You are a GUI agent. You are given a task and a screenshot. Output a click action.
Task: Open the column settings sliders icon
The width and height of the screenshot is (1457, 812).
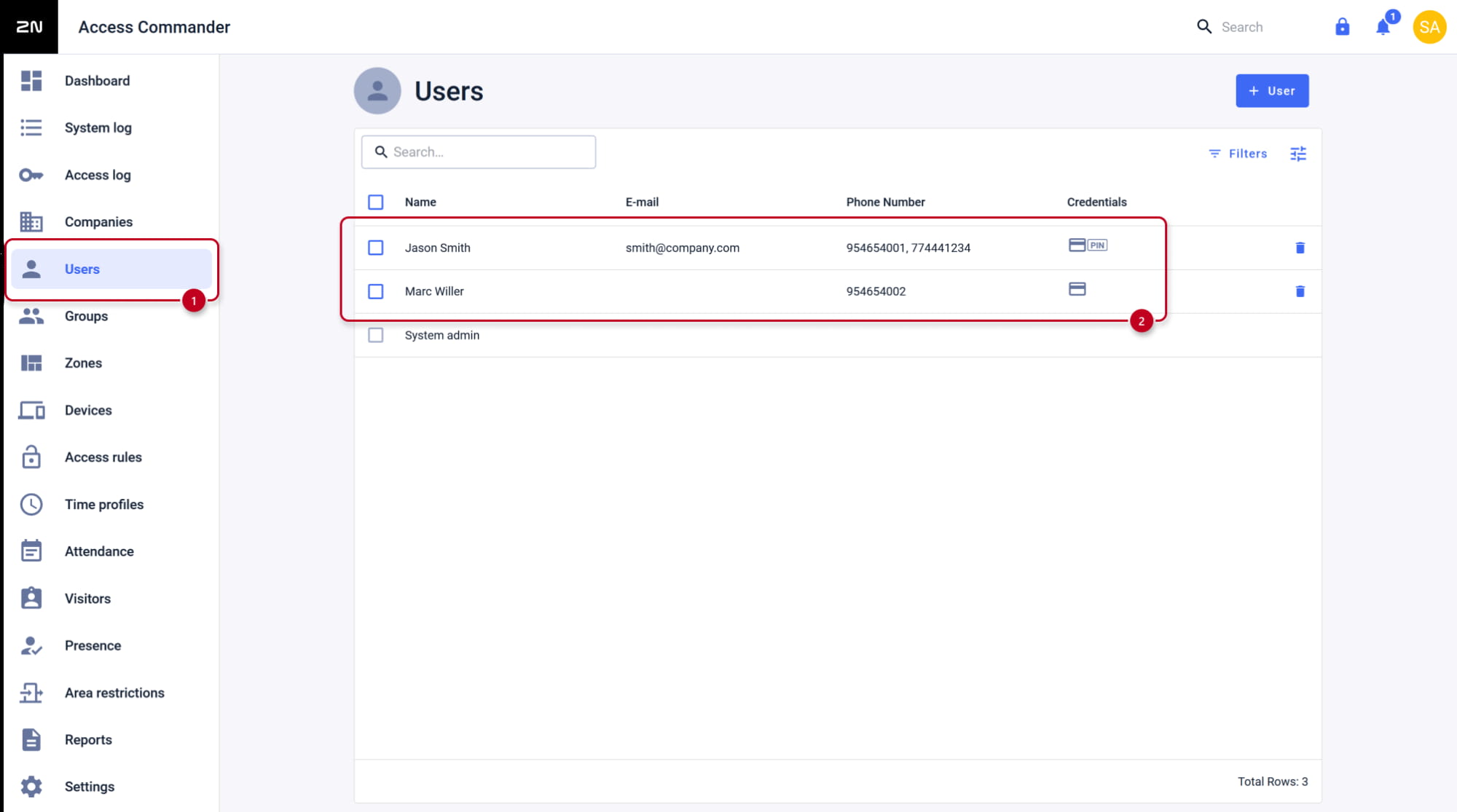[1298, 154]
